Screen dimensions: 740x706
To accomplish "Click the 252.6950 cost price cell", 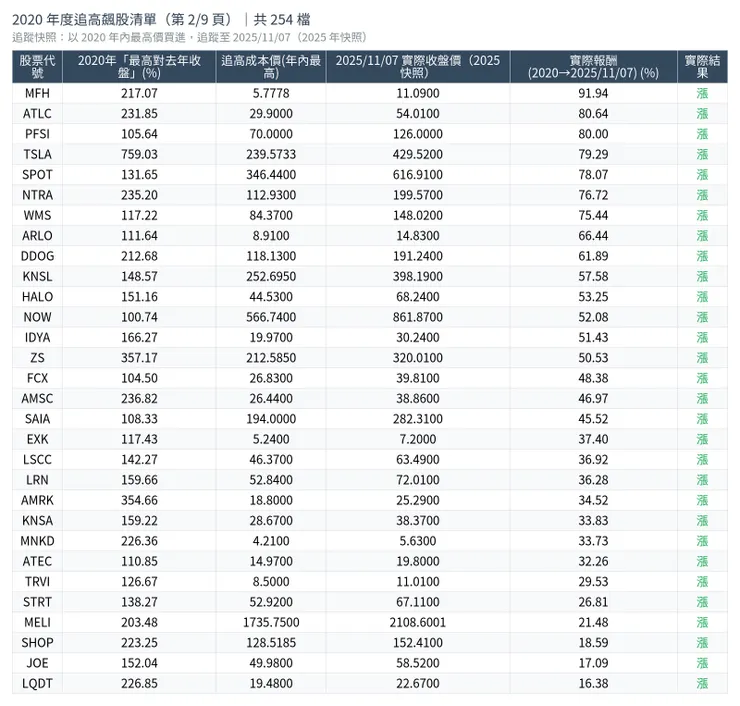I will [x=271, y=277].
